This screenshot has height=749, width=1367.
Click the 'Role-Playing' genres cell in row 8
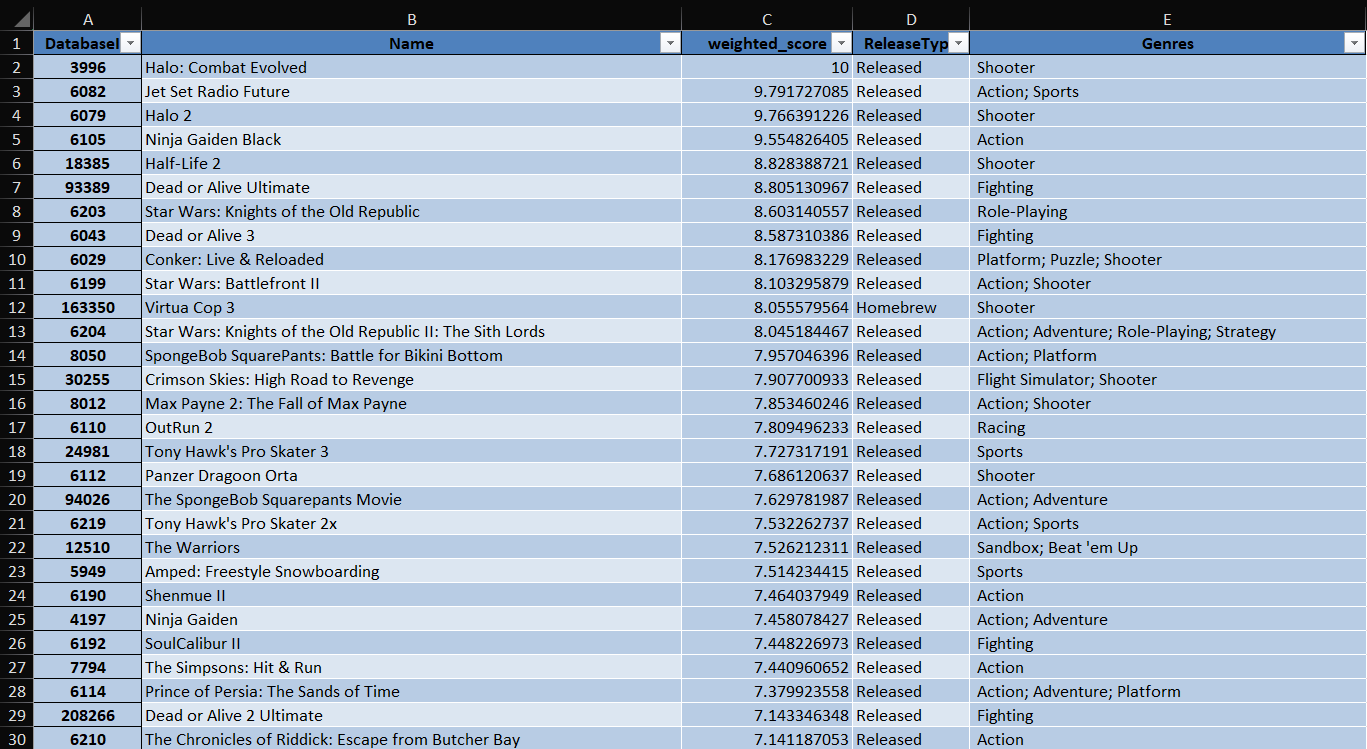tap(1167, 211)
